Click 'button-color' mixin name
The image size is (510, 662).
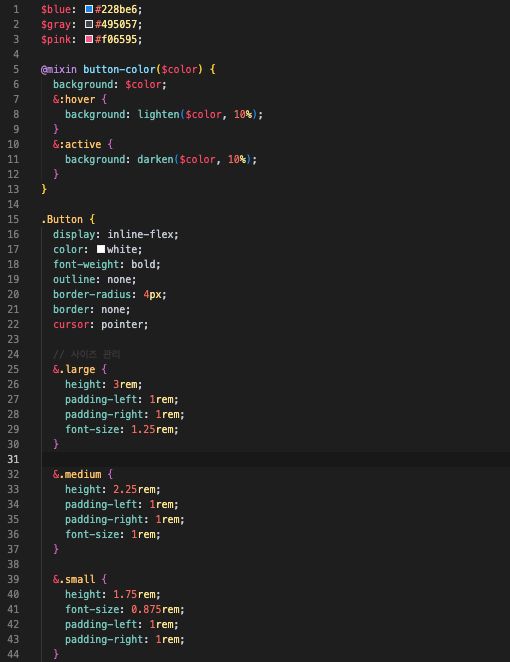119,69
